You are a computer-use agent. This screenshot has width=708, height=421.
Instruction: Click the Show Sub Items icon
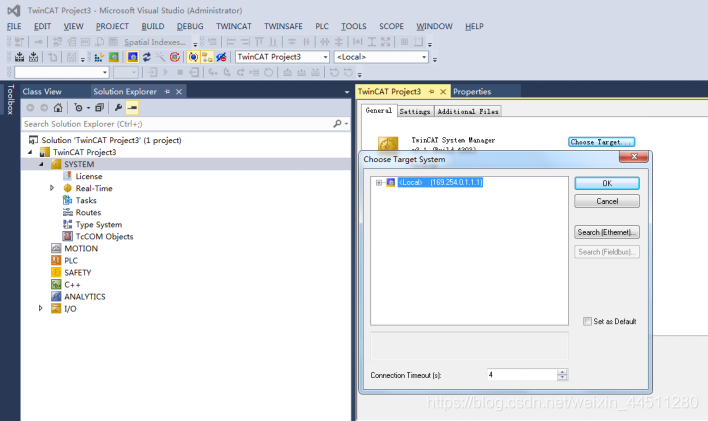207,57
